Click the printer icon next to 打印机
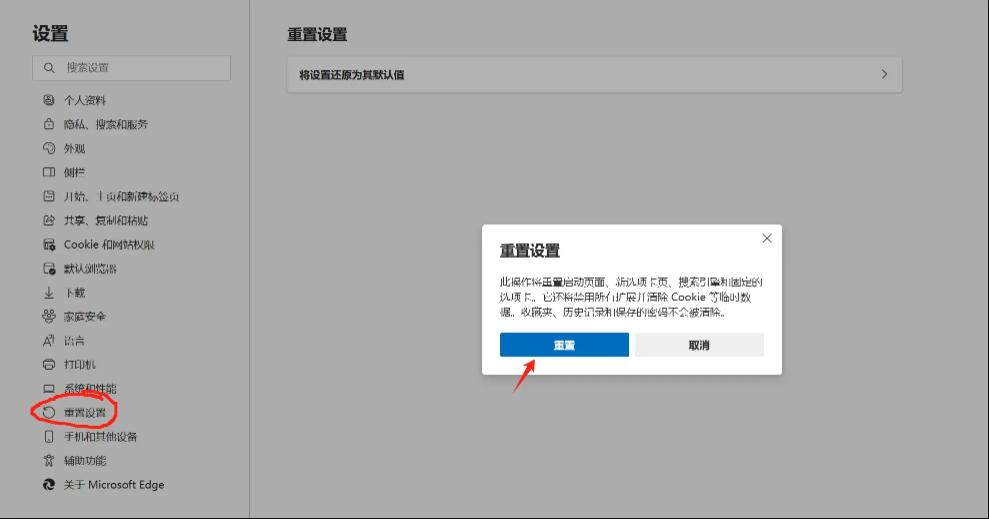 [48, 364]
